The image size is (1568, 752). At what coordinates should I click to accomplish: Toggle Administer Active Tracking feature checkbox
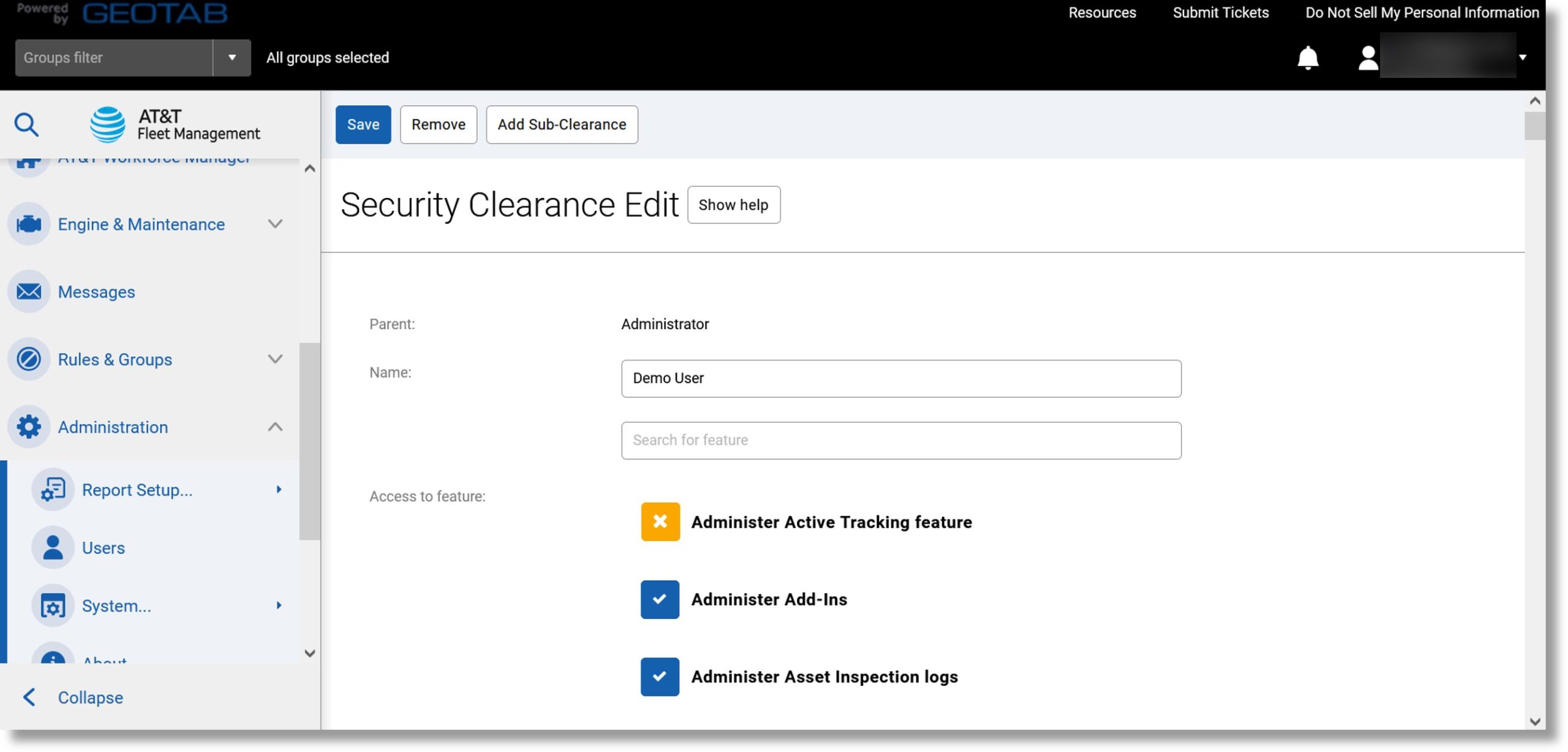click(x=660, y=522)
